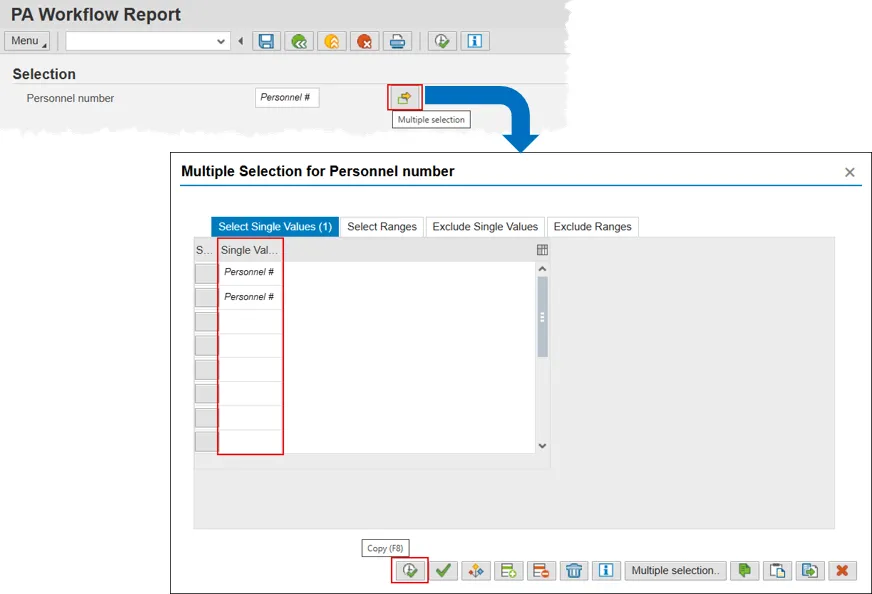
Task: Click the Multiple selection.. text button
Action: pos(675,570)
